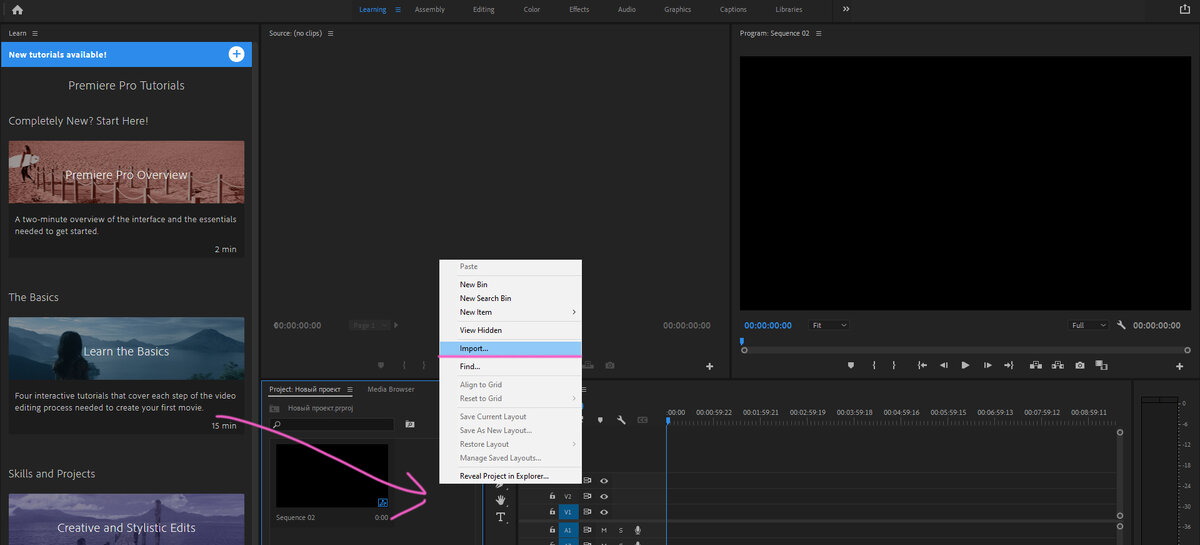Mute track A1 with M button
Image resolution: width=1200 pixels, height=545 pixels.
604,530
